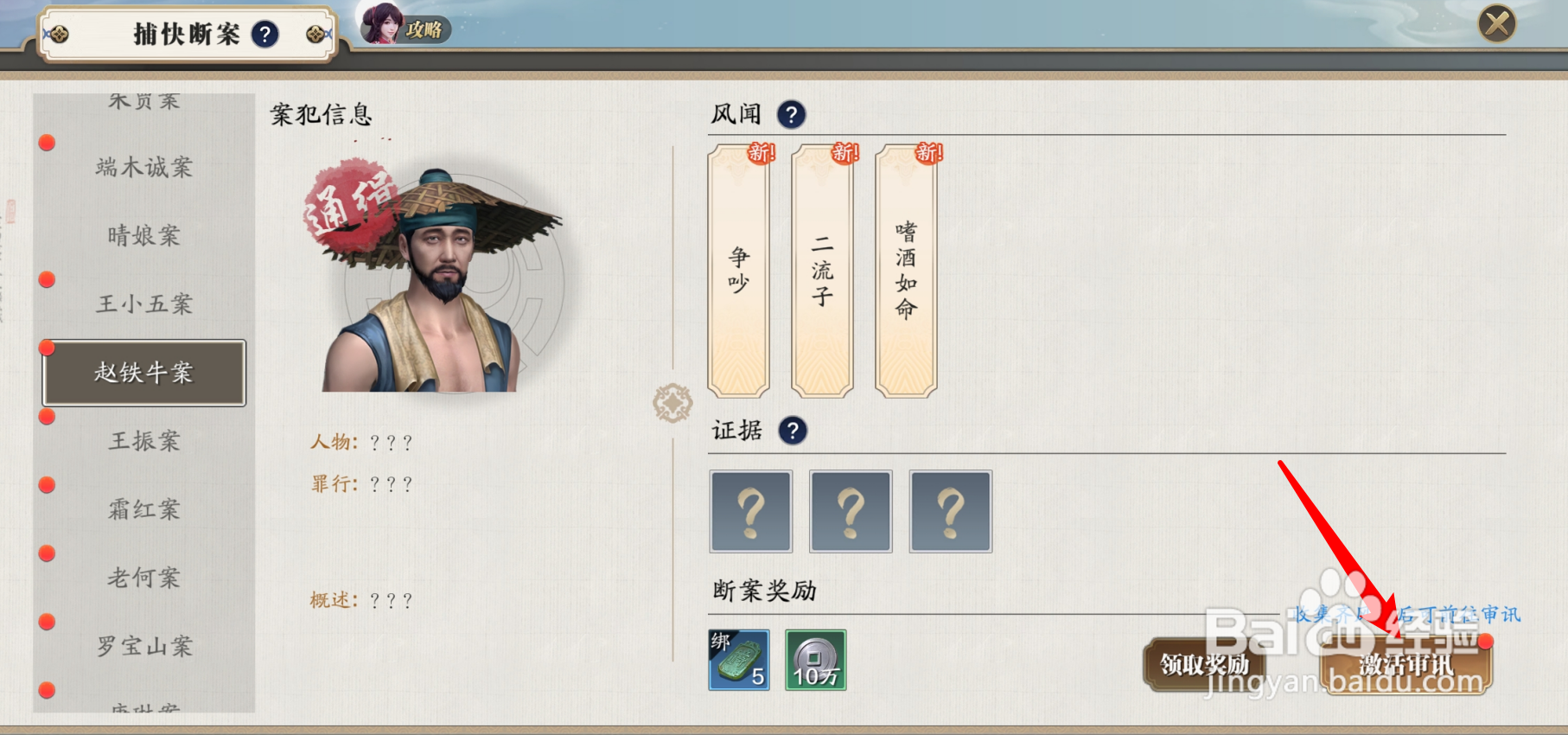
Task: Select the first unknown evidence slot
Action: pos(751,511)
